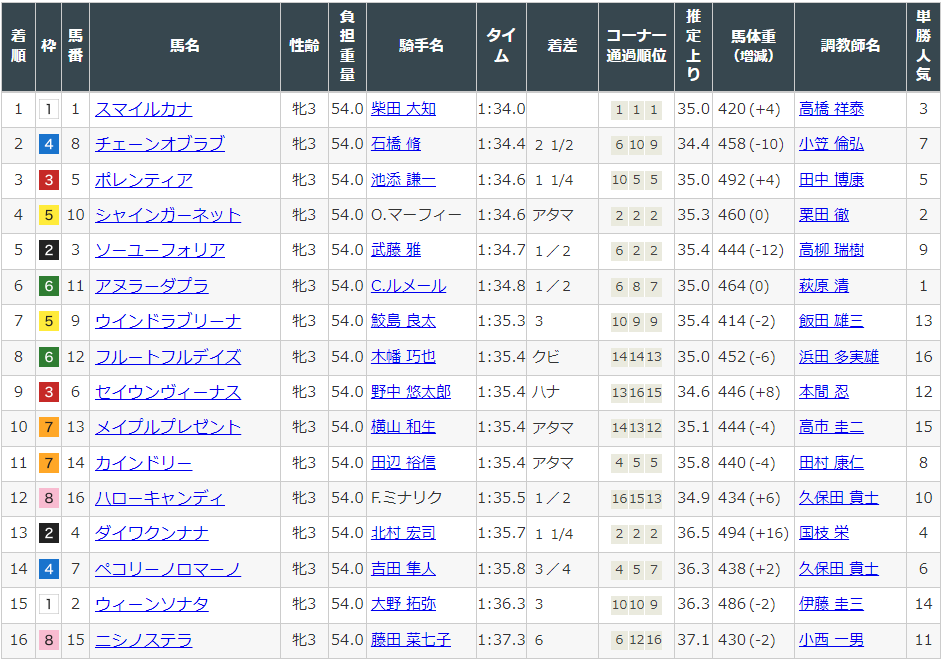Click the 騎手名 column header
Viewport: 942px width, 661px height.
[x=421, y=46]
